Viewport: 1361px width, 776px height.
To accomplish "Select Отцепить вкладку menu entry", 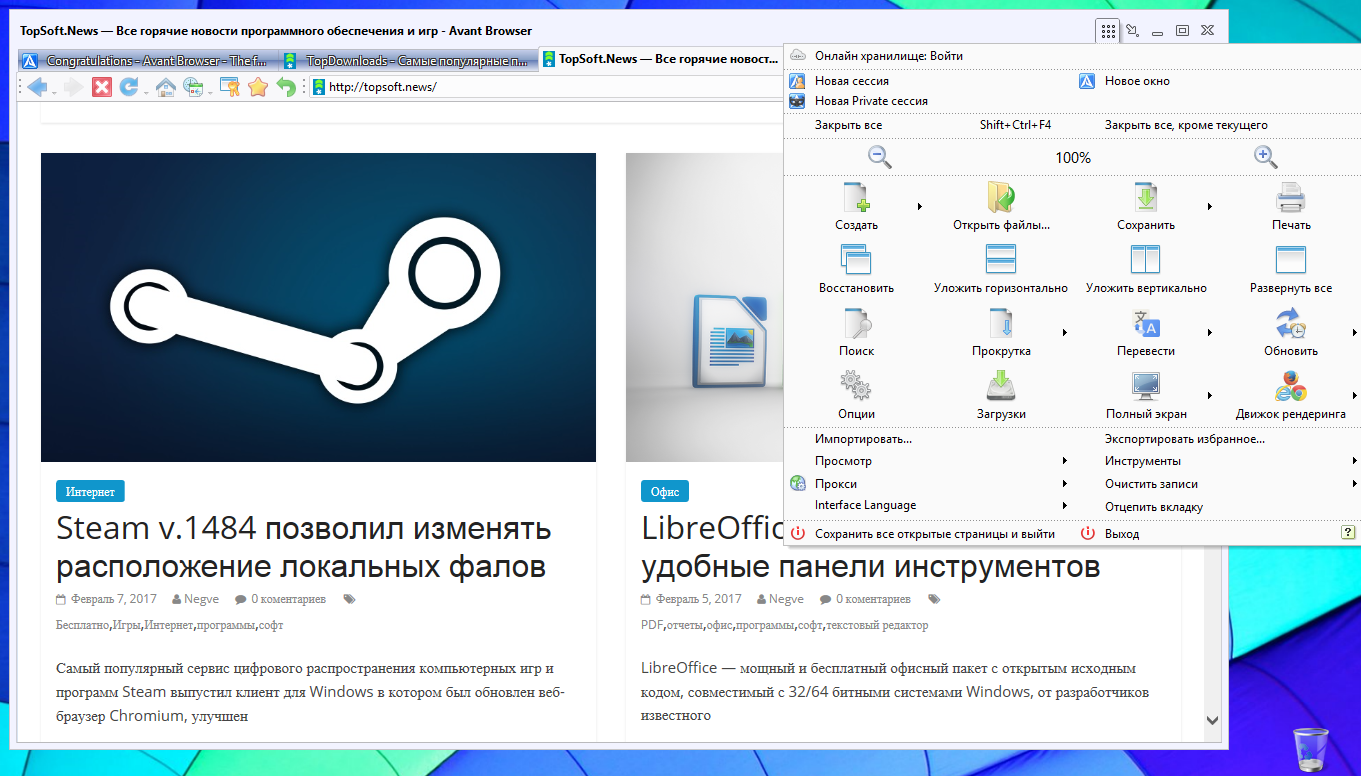I will [1154, 507].
